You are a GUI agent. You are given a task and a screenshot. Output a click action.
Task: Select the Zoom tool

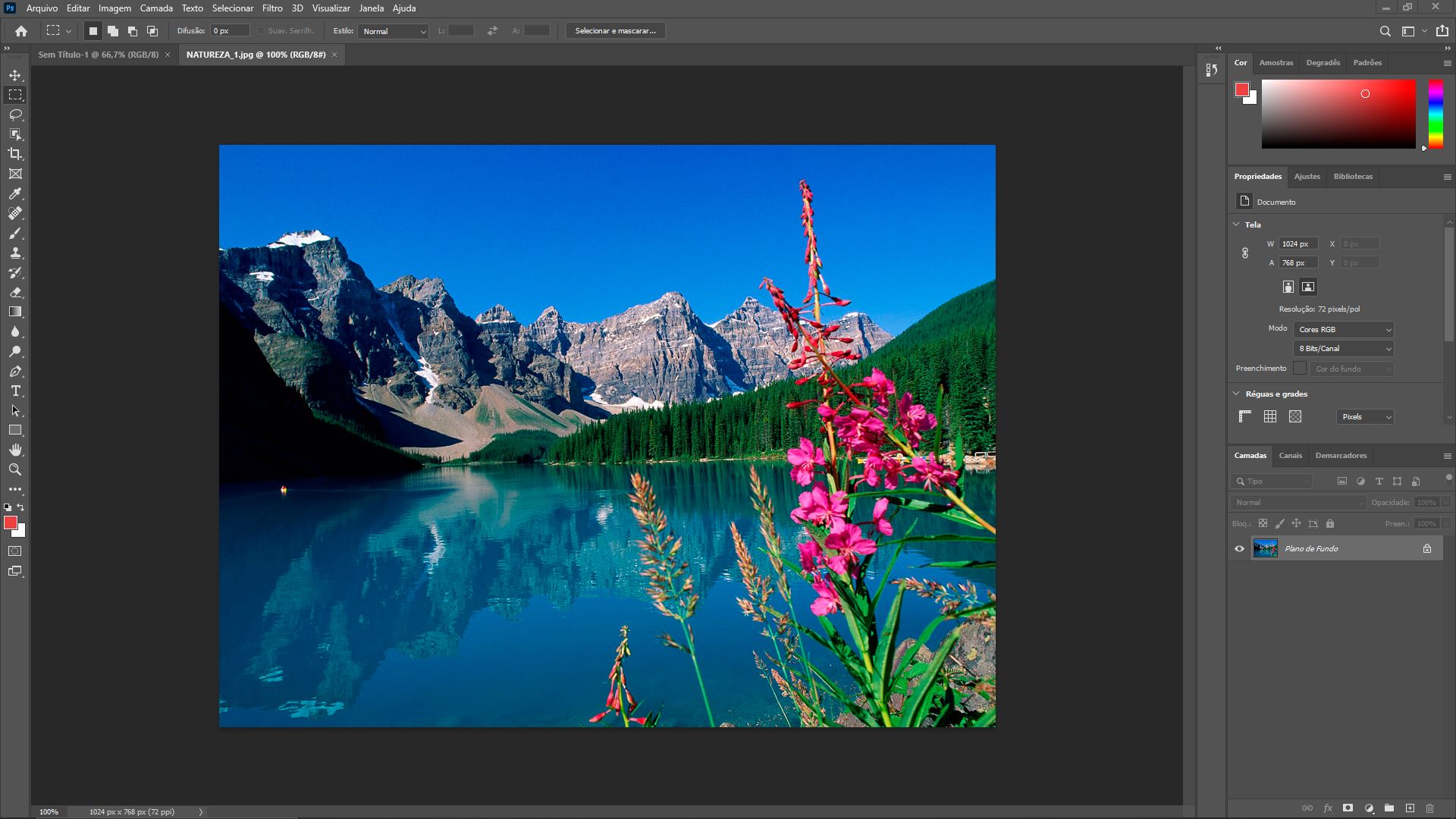[14, 469]
